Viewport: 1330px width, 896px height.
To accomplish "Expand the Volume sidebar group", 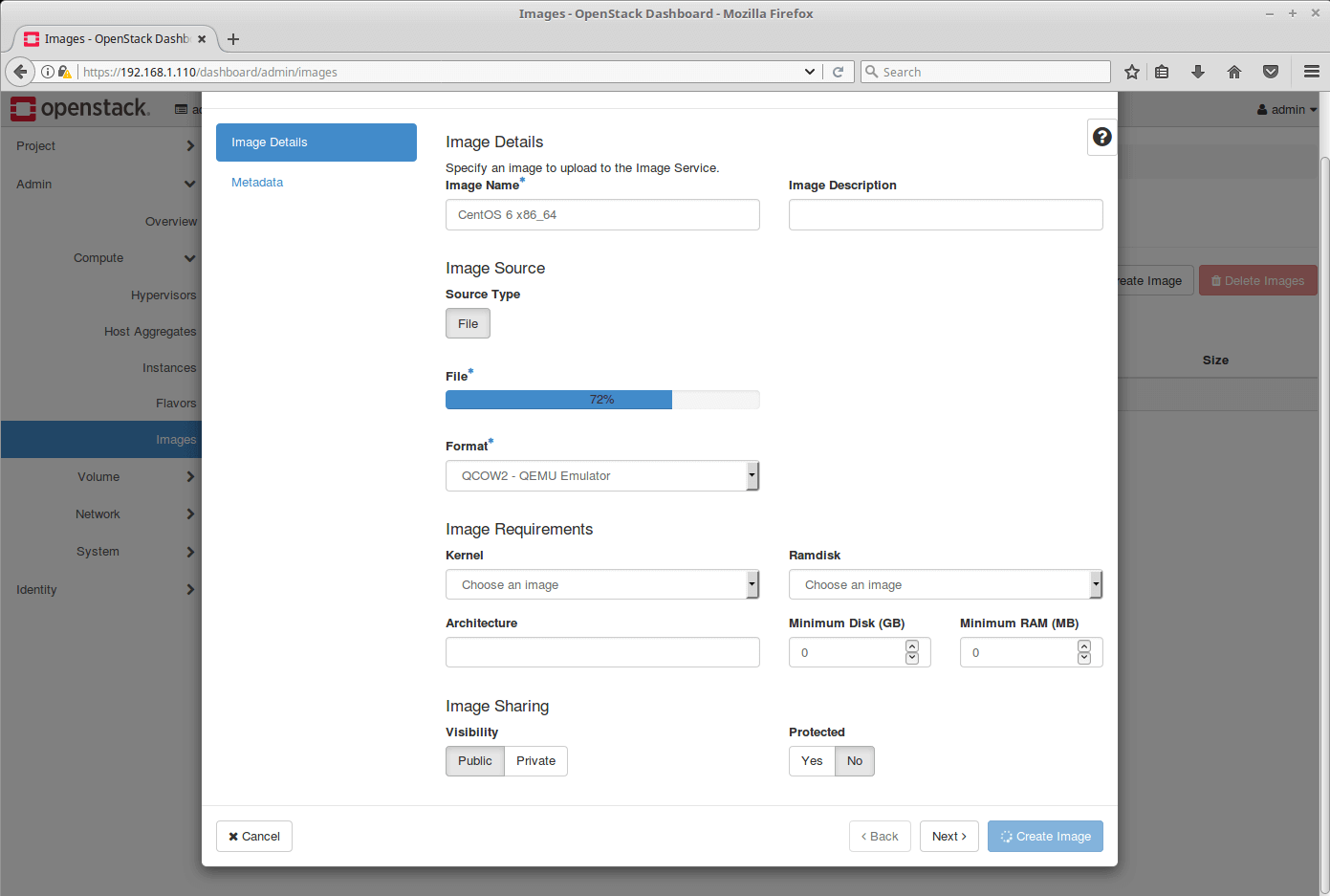I will pos(100,477).
